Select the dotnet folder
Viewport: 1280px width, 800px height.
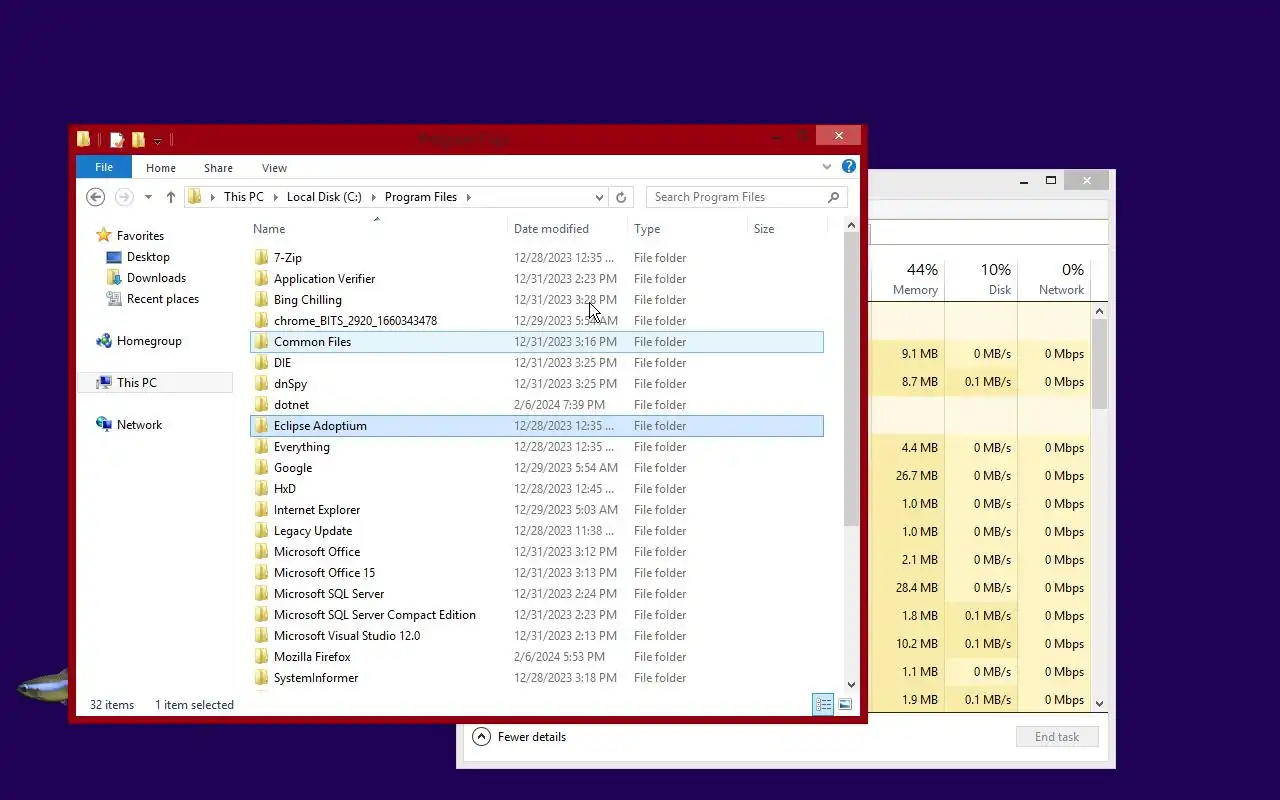291,405
